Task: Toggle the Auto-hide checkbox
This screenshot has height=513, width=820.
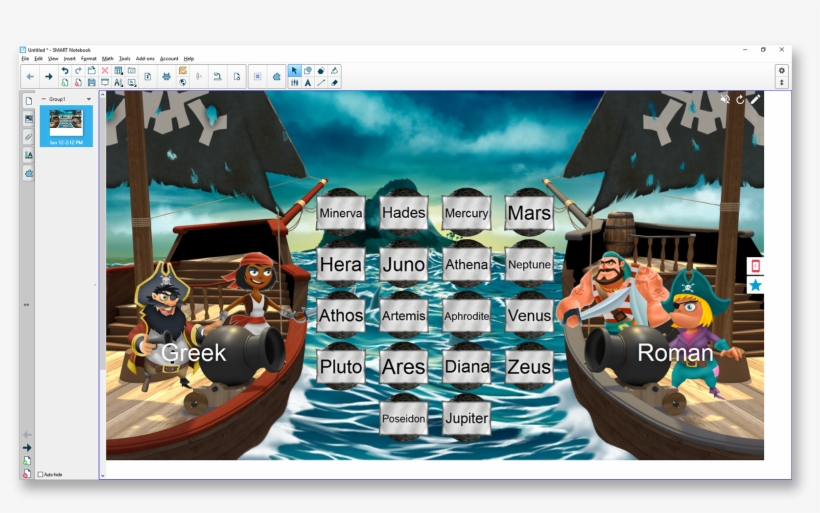Action: tap(40, 474)
